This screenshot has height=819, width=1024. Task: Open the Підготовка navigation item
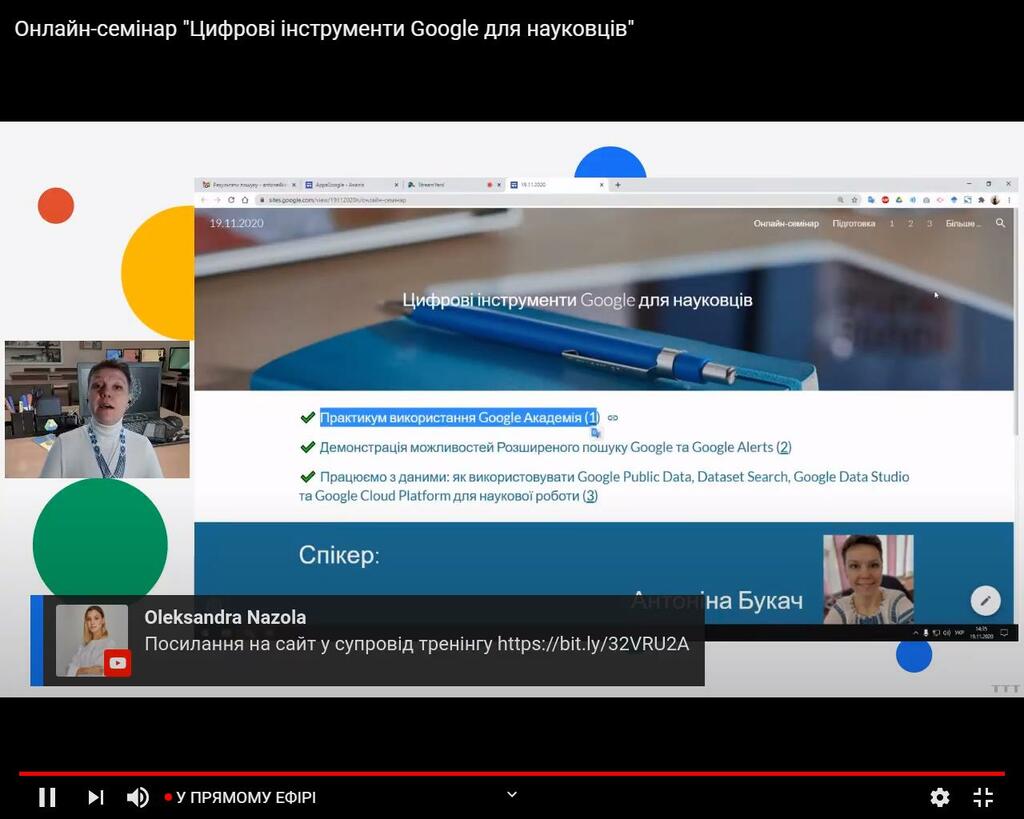854,223
